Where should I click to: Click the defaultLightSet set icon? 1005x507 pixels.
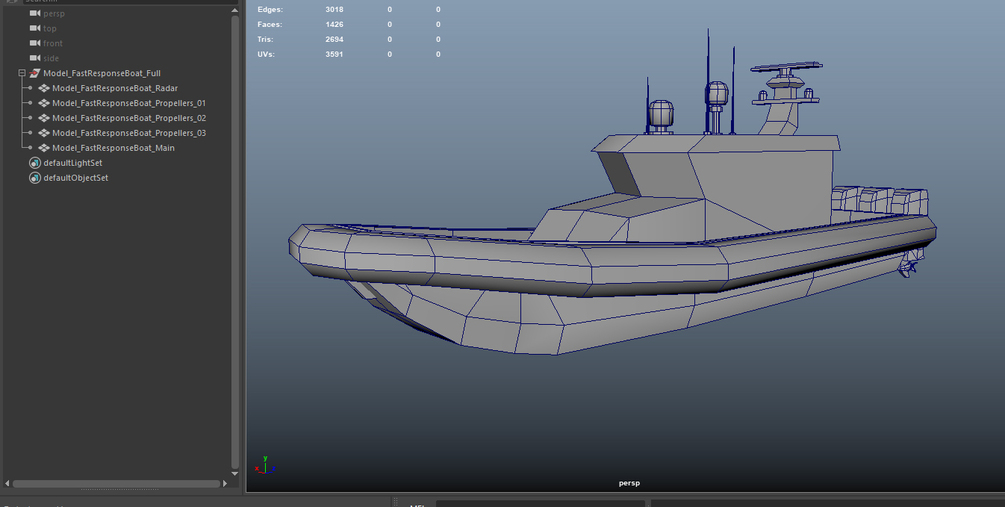pos(35,163)
